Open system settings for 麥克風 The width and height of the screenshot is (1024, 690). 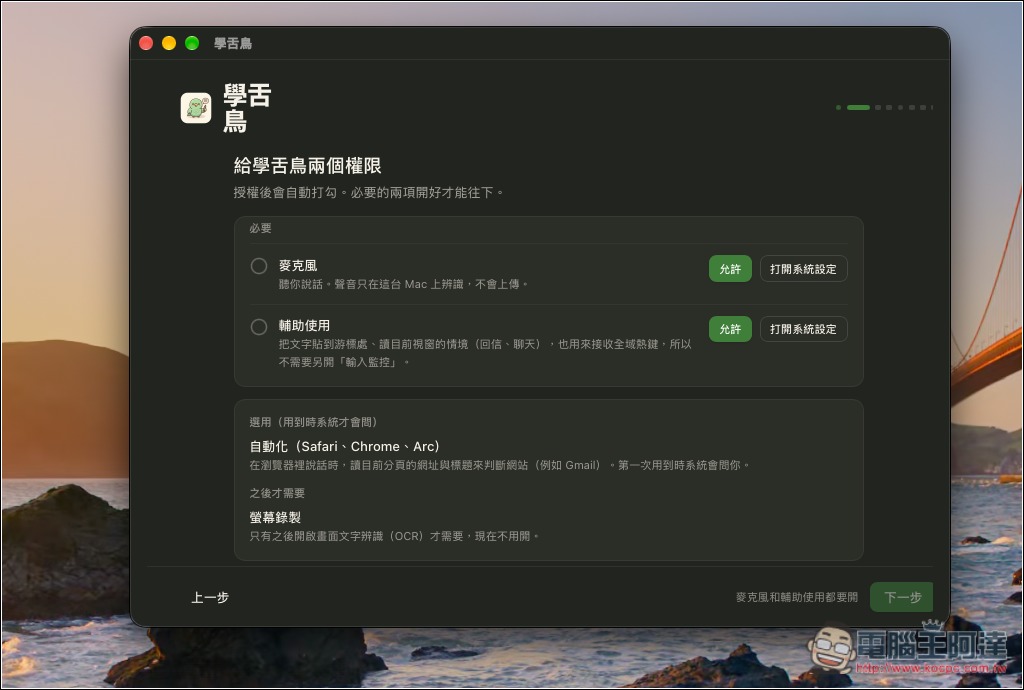(x=803, y=269)
